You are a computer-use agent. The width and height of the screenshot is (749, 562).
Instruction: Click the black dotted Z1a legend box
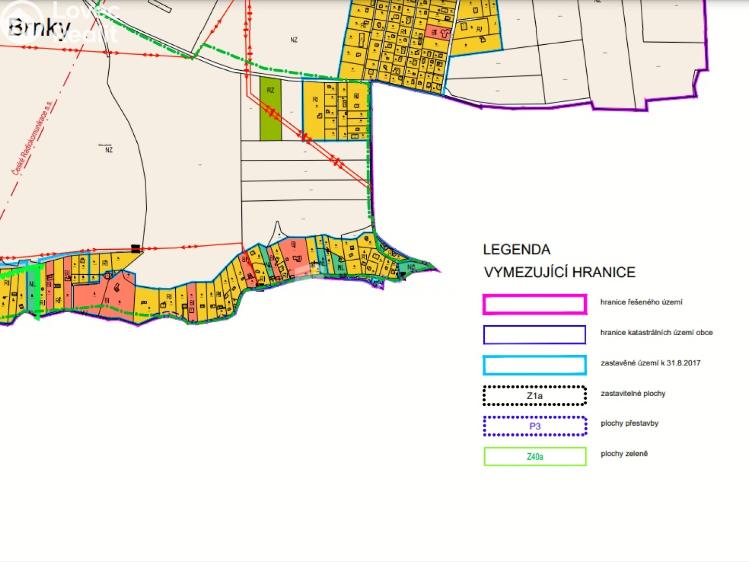tap(534, 395)
